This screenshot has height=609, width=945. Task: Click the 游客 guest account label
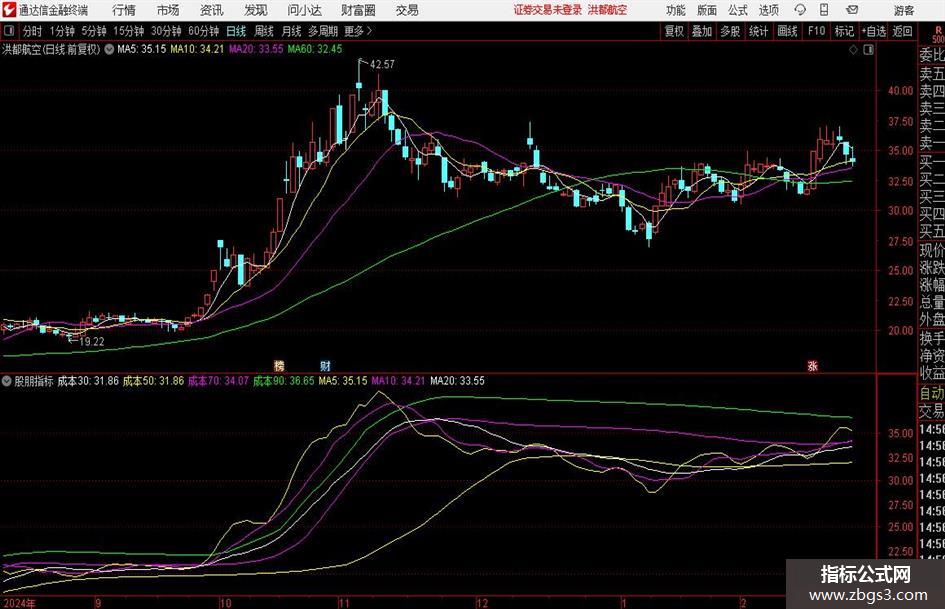pyautogui.click(x=904, y=10)
